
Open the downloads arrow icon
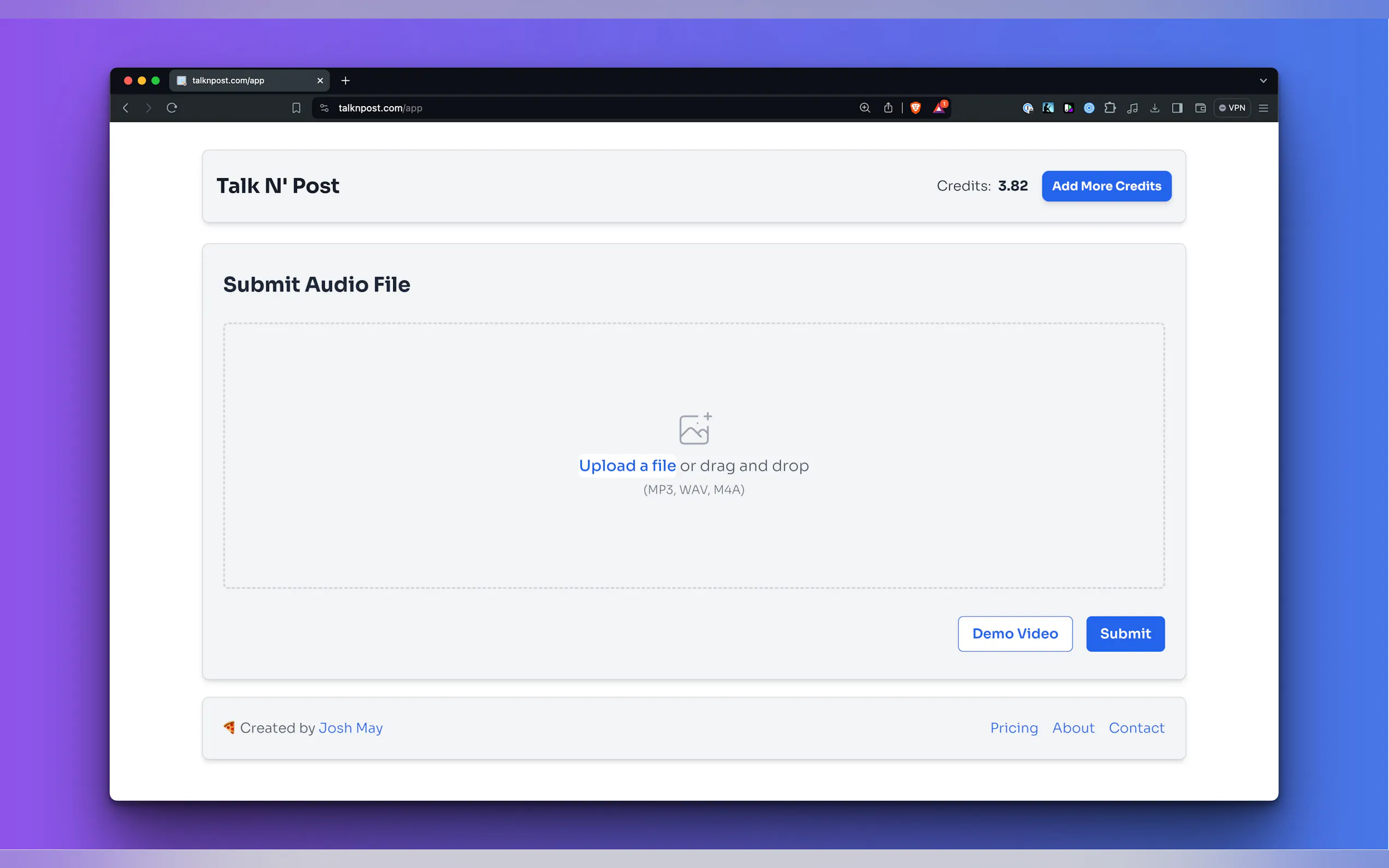(x=1155, y=108)
